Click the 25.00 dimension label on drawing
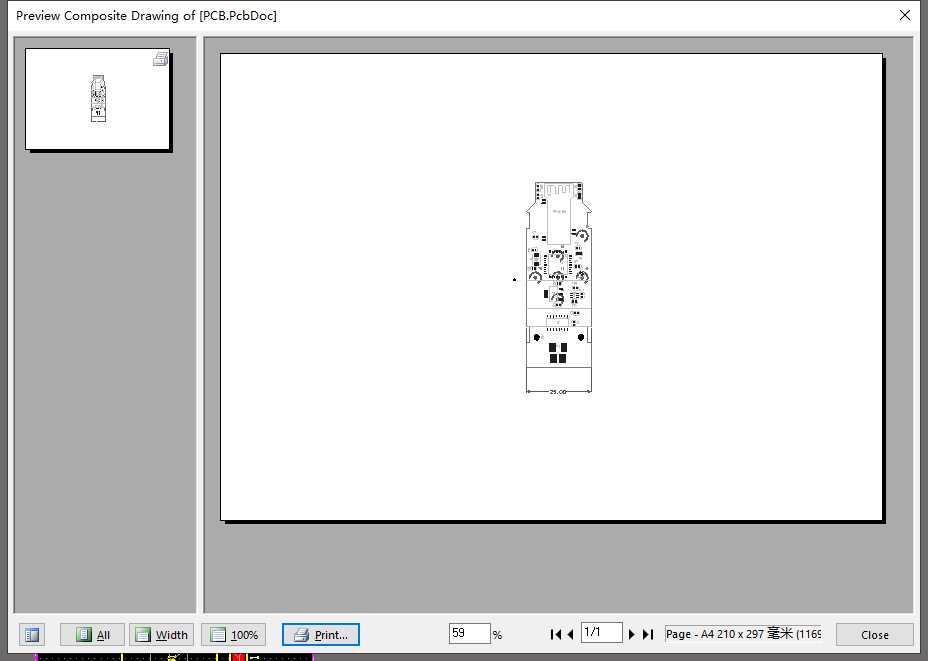The width and height of the screenshot is (928, 661). (x=558, y=392)
